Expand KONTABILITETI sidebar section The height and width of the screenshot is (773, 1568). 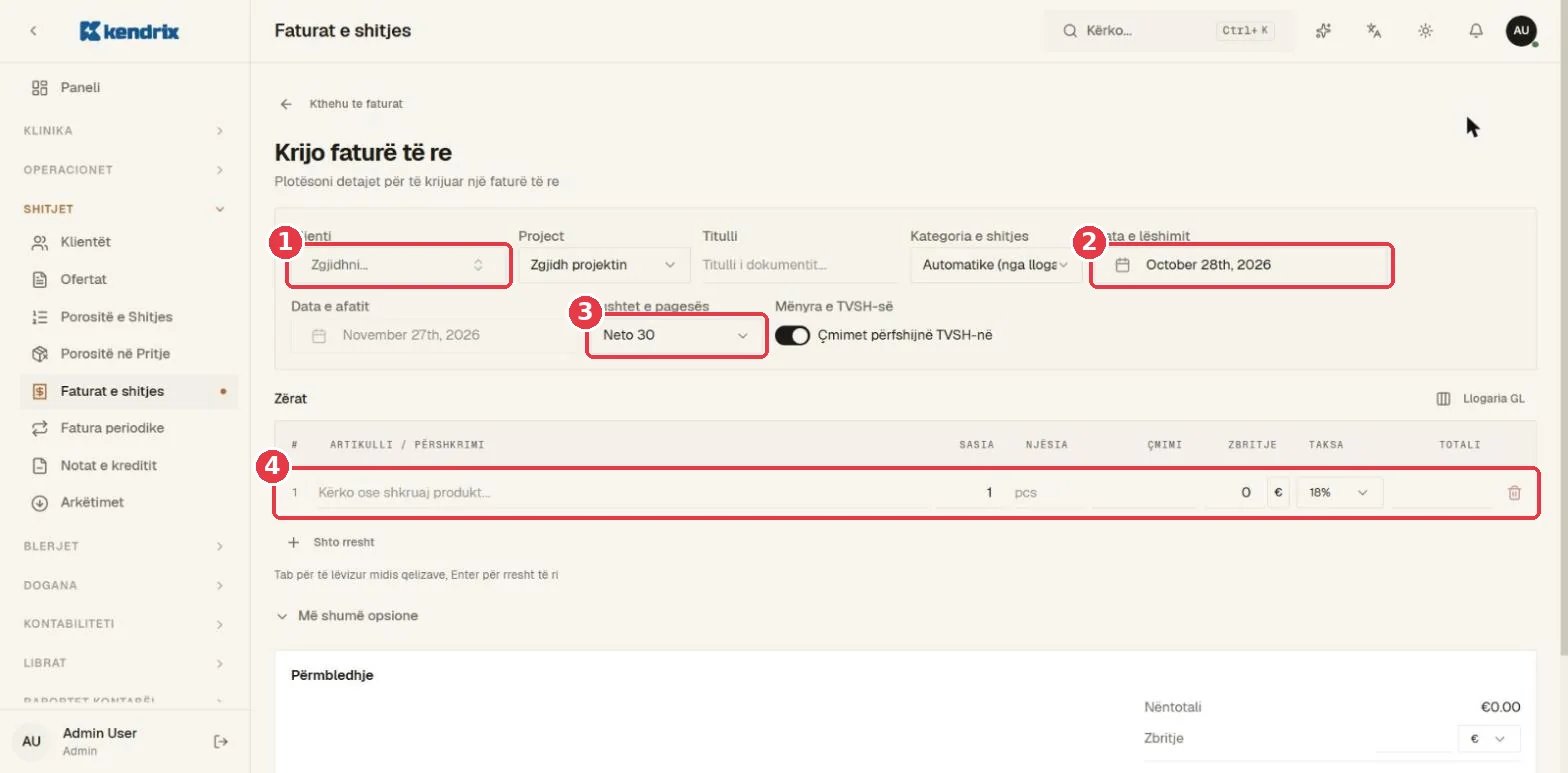click(x=125, y=624)
